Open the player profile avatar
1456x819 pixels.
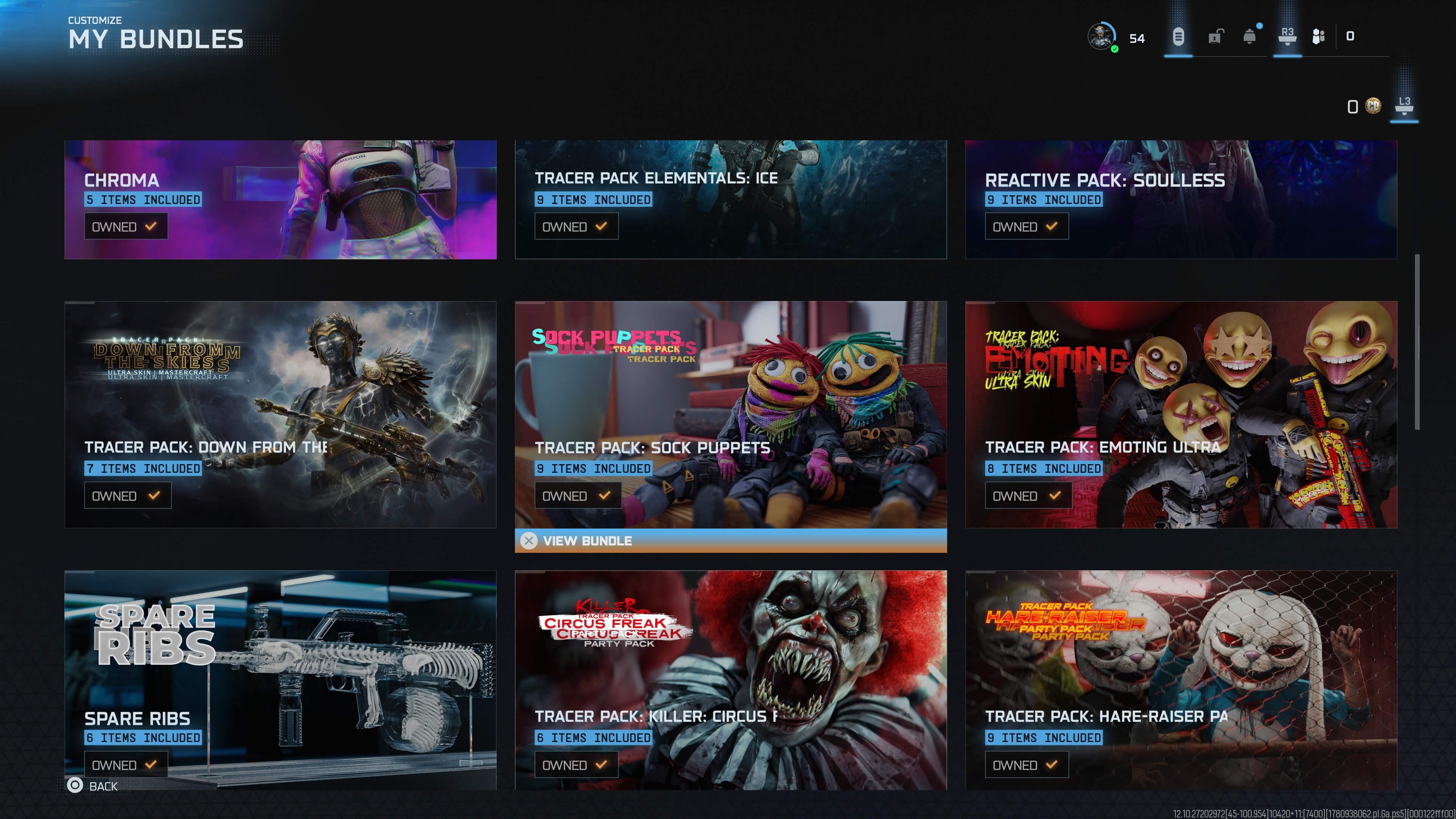(x=1101, y=37)
